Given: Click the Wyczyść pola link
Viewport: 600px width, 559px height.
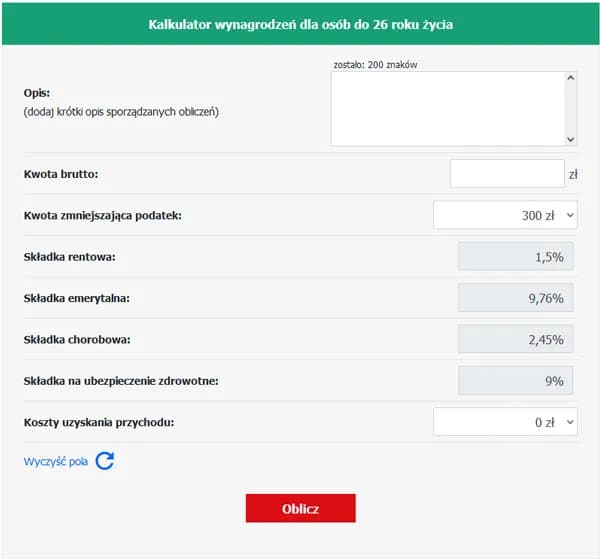Looking at the screenshot, I should click(56, 461).
